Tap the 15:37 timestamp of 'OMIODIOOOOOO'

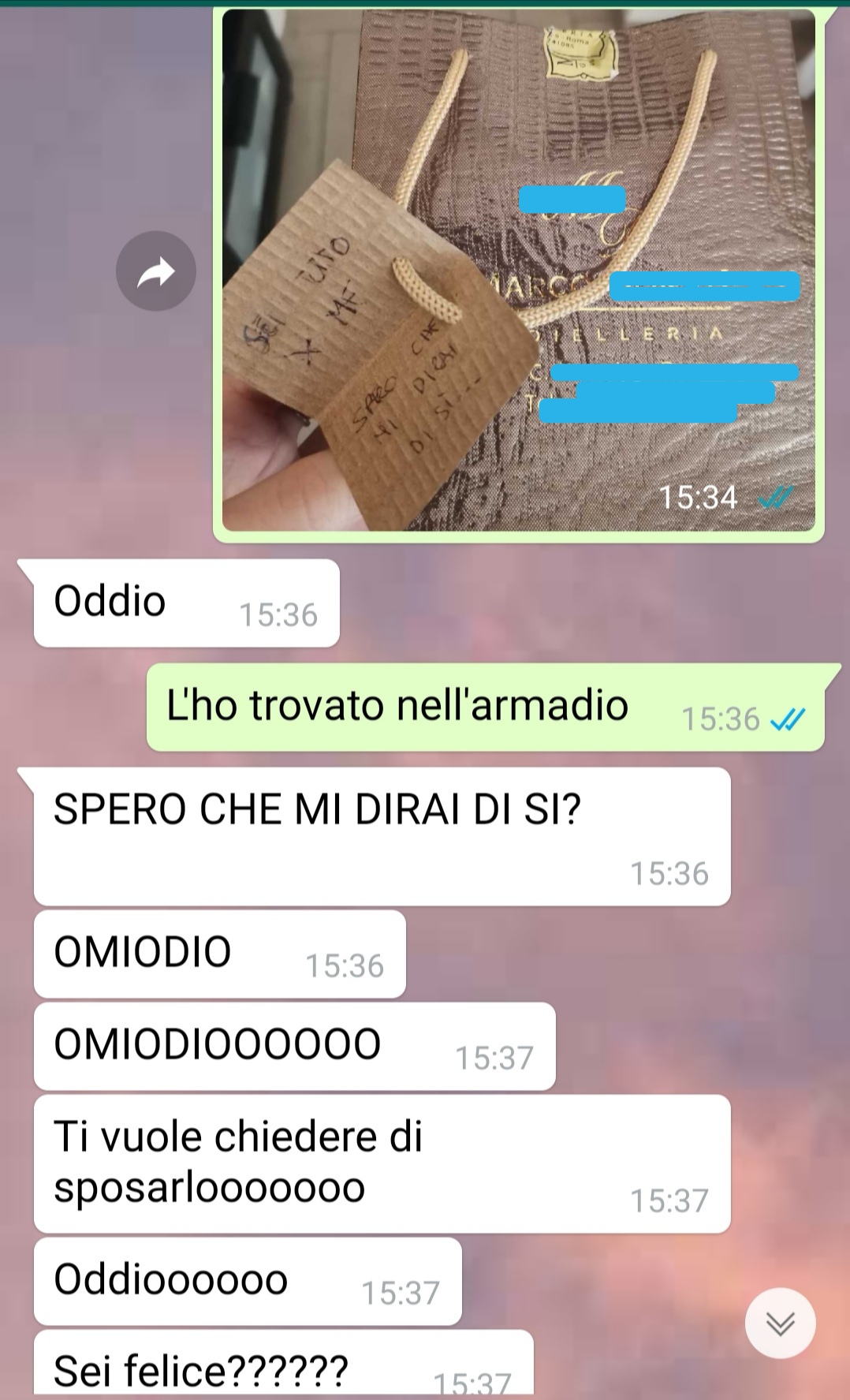[494, 1058]
